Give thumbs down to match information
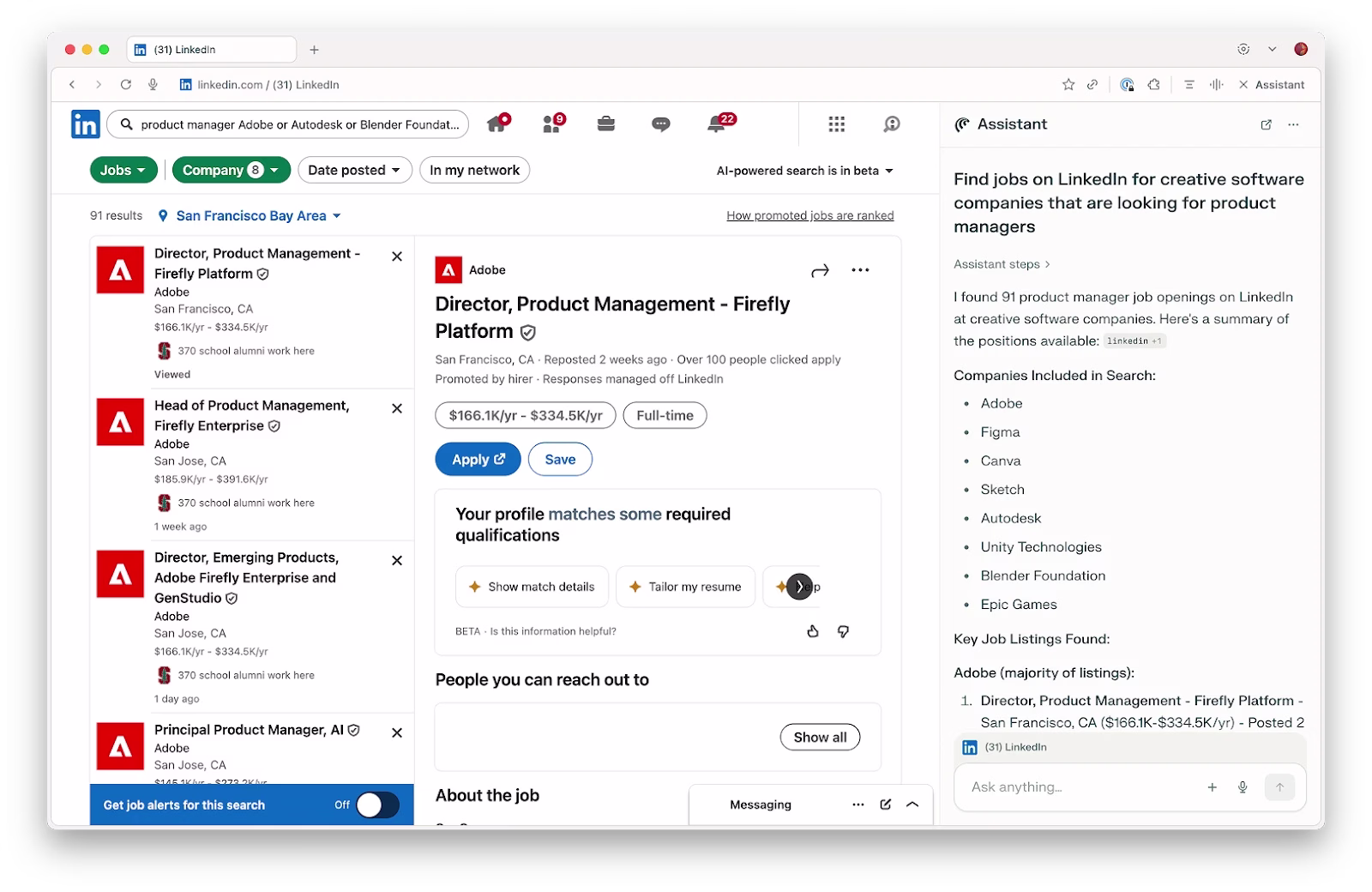Viewport: 1372px width, 892px height. [843, 631]
